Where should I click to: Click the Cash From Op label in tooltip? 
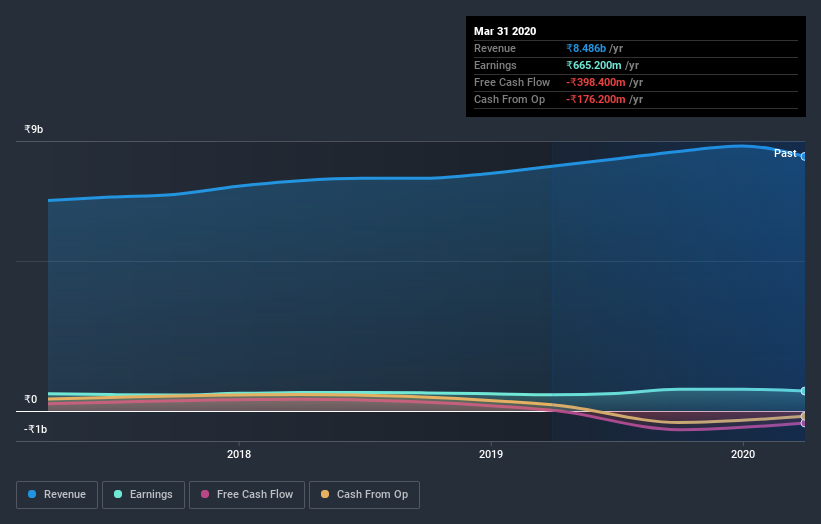(x=509, y=99)
